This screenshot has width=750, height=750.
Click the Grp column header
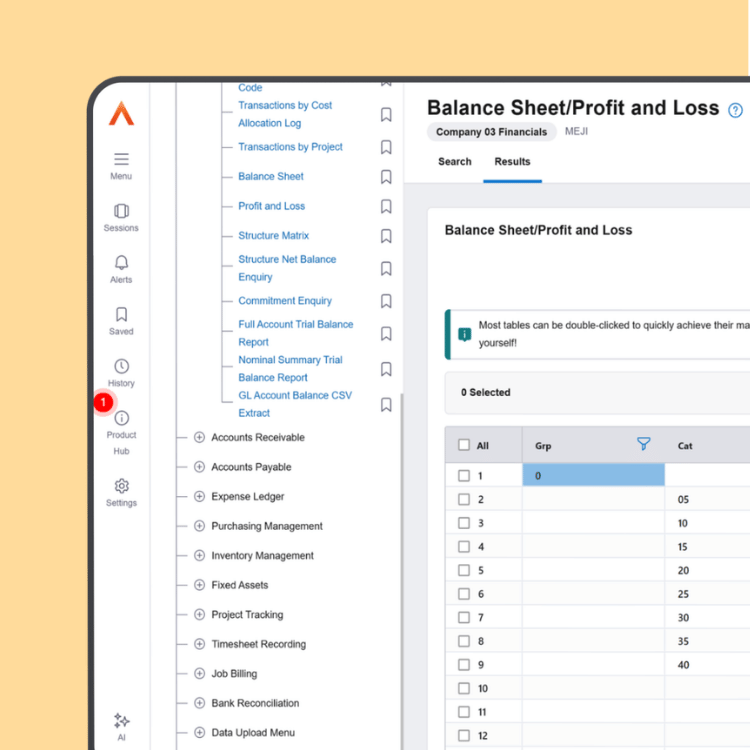click(543, 446)
